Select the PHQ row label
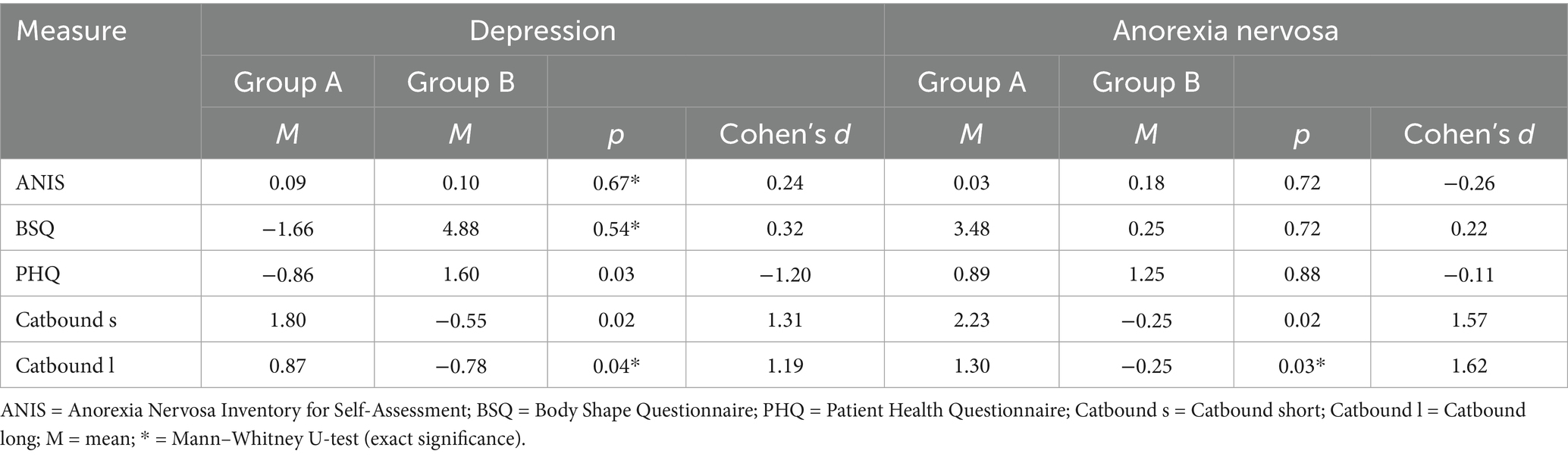 [38, 274]
